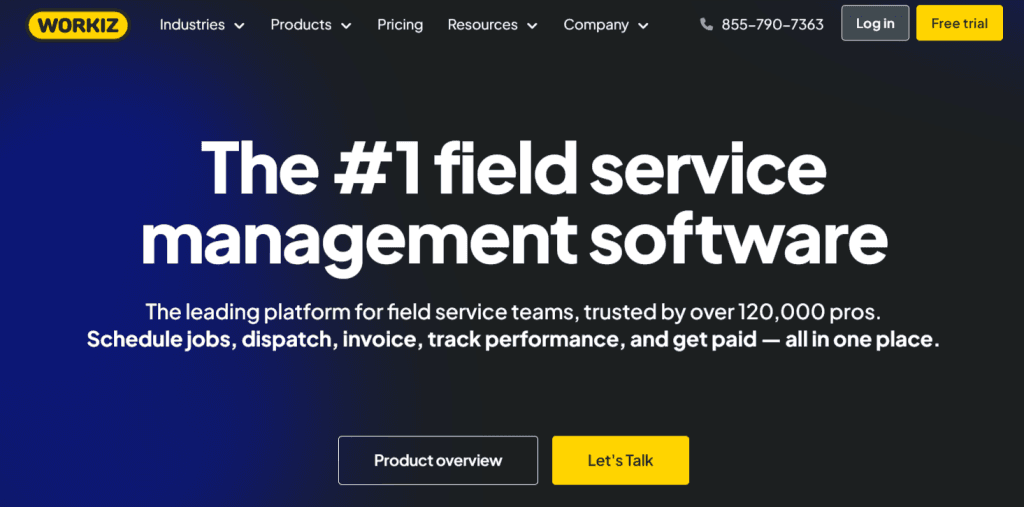Open the Resources menu

tap(482, 24)
